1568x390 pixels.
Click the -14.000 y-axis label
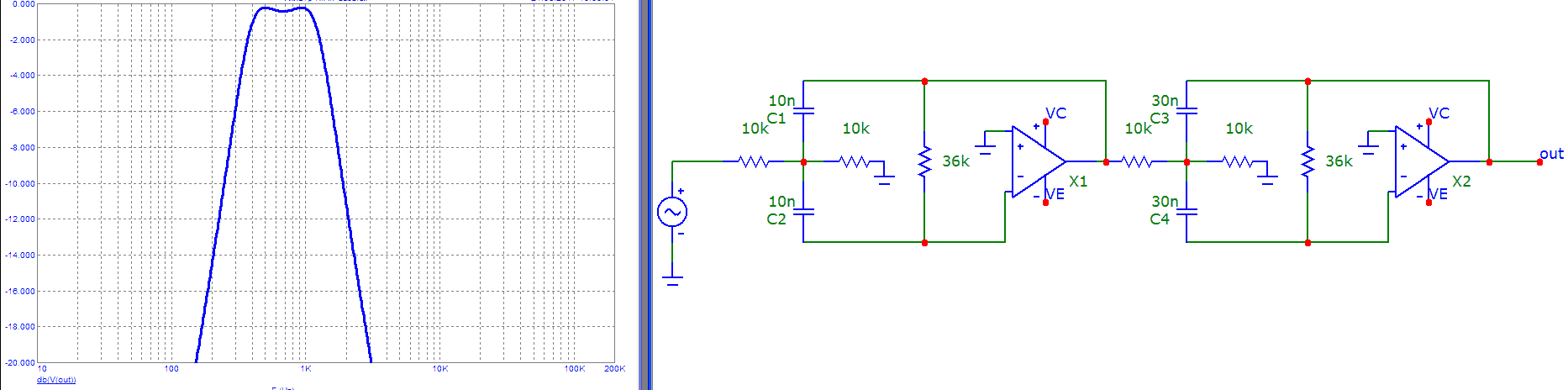(21, 255)
